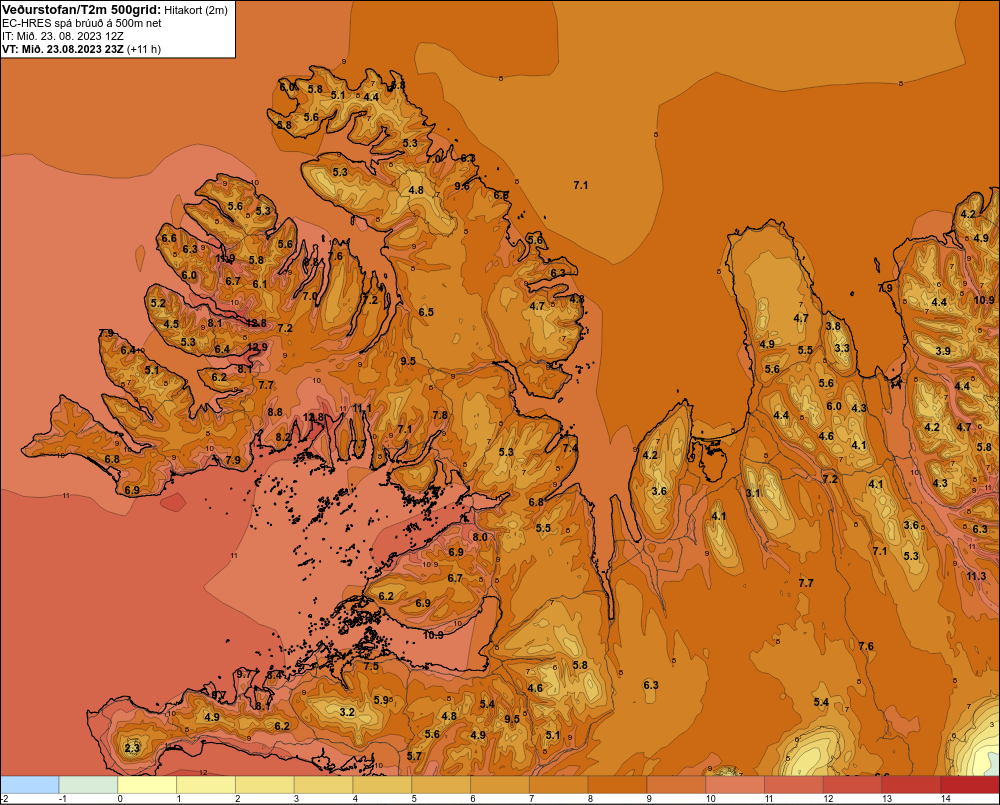Image resolution: width=1000 pixels, height=805 pixels.
Task: Choose the 10 to 11 degree legend swatch
Action: pos(735,785)
